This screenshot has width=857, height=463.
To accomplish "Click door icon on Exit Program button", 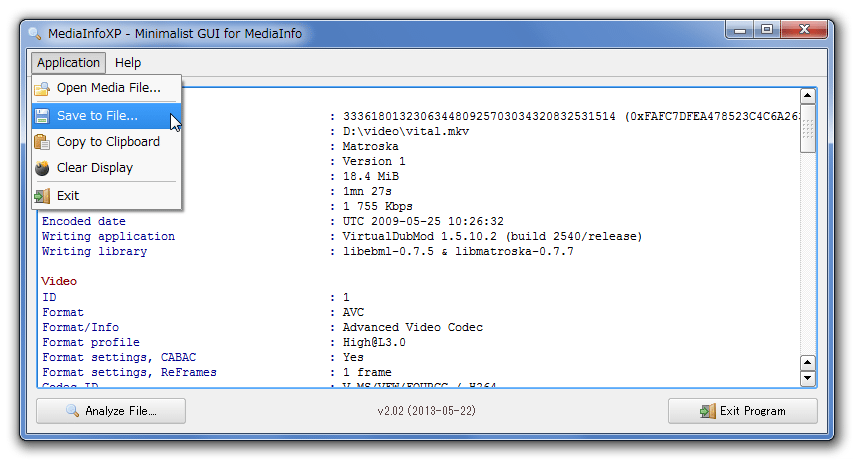I will point(708,411).
